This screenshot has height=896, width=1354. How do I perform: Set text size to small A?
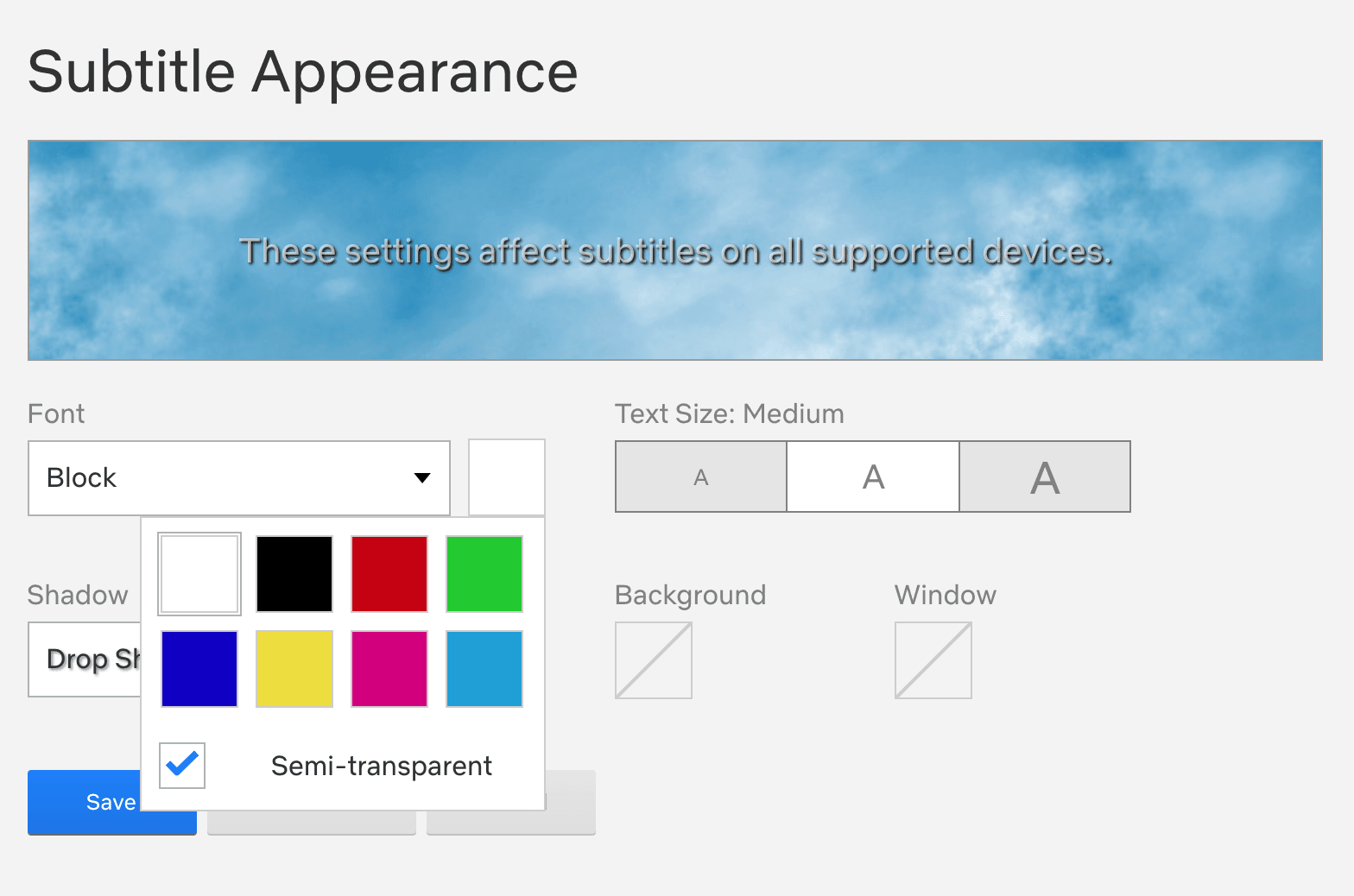click(701, 477)
